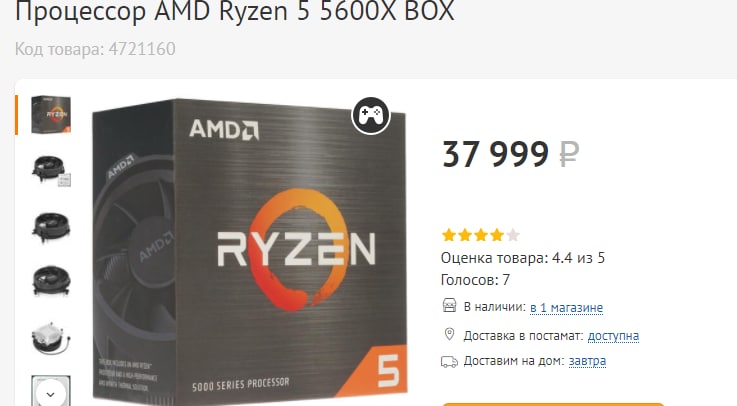Select the Ryzen box thumbnail
Screen dimensions: 737x406
(x=51, y=115)
